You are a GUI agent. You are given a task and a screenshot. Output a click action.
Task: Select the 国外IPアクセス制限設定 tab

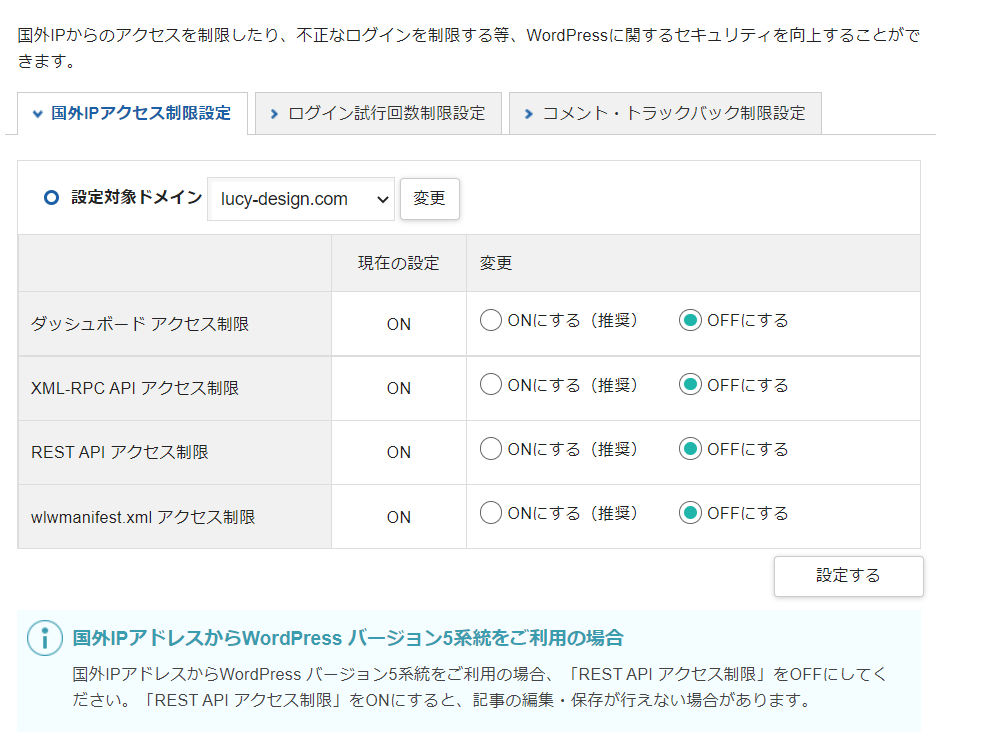click(141, 114)
